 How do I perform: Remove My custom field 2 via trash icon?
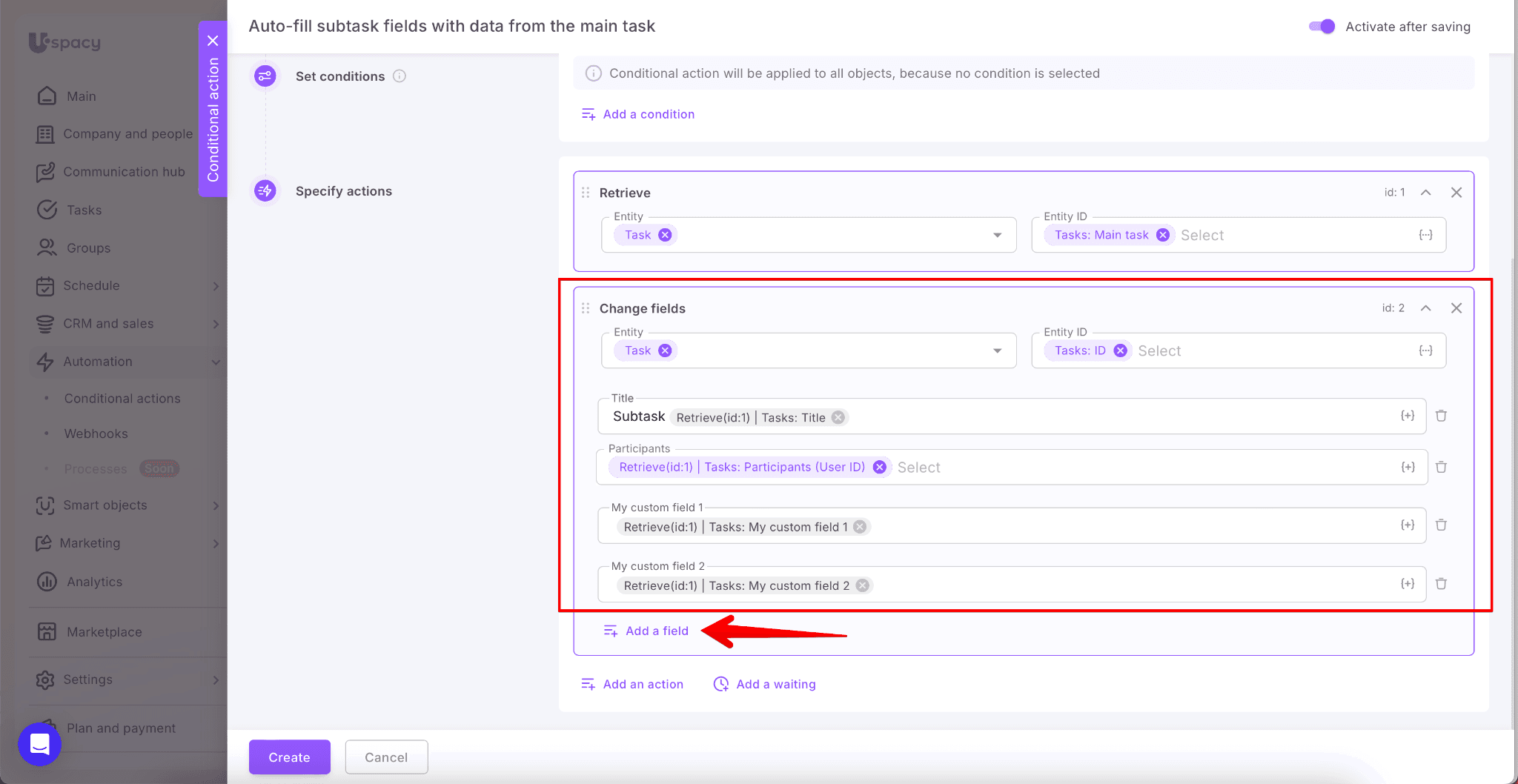tap(1441, 584)
